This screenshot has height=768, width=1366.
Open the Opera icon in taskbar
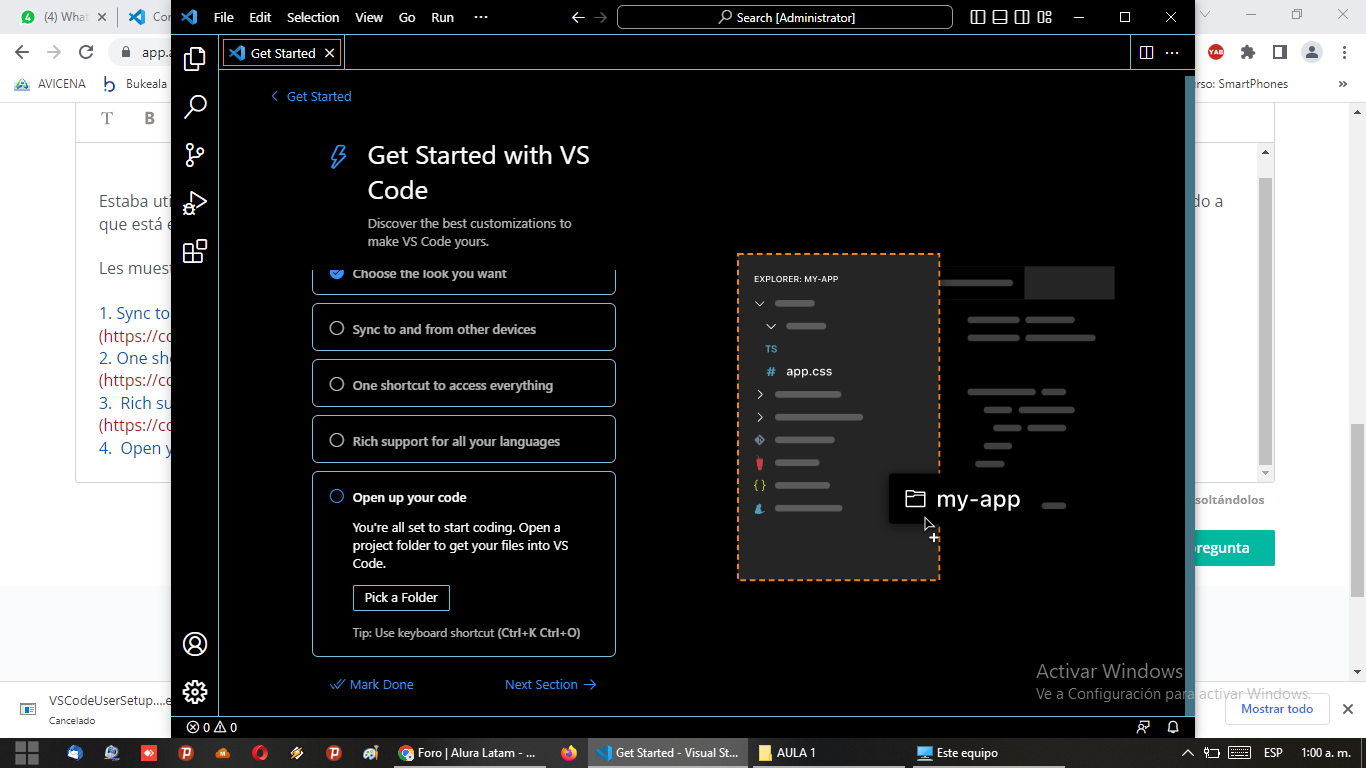coord(260,753)
